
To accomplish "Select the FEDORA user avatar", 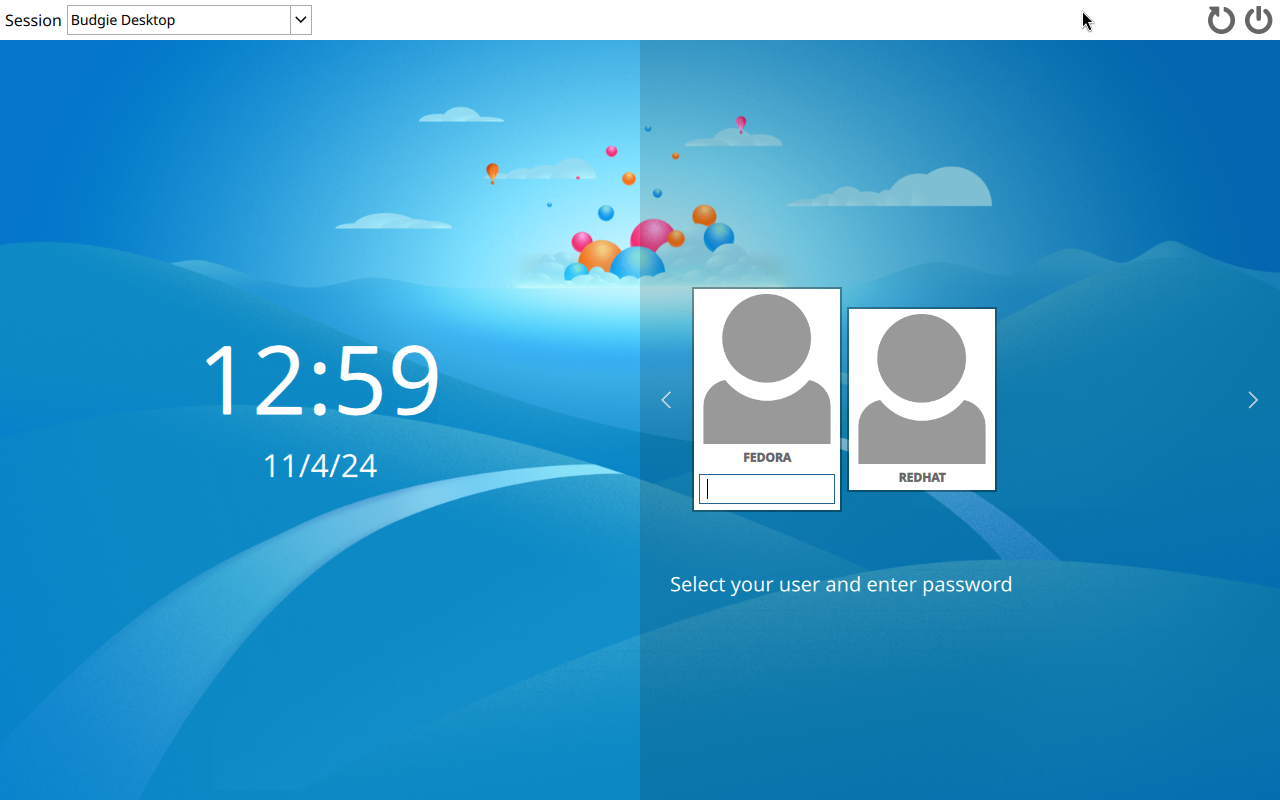I will point(767,369).
